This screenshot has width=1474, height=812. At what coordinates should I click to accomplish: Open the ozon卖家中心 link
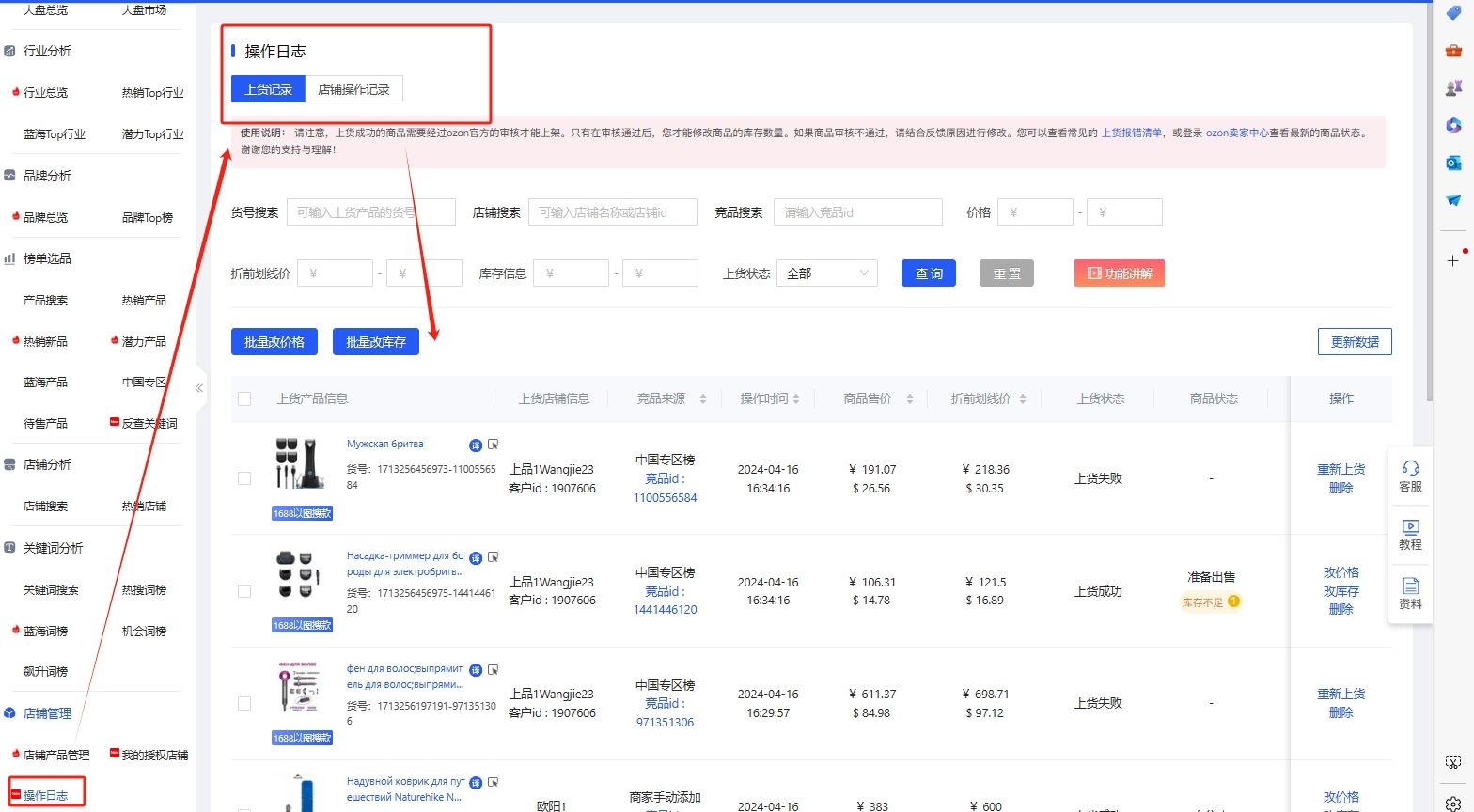tap(1237, 133)
